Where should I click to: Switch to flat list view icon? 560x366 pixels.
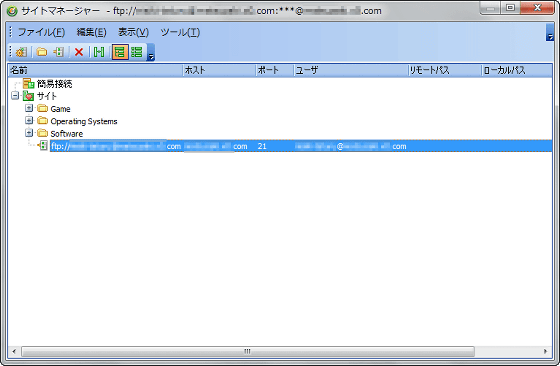[137, 52]
